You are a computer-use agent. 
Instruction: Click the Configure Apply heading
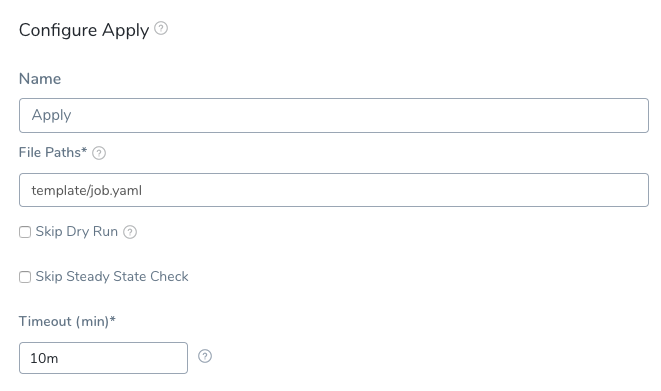(x=84, y=30)
